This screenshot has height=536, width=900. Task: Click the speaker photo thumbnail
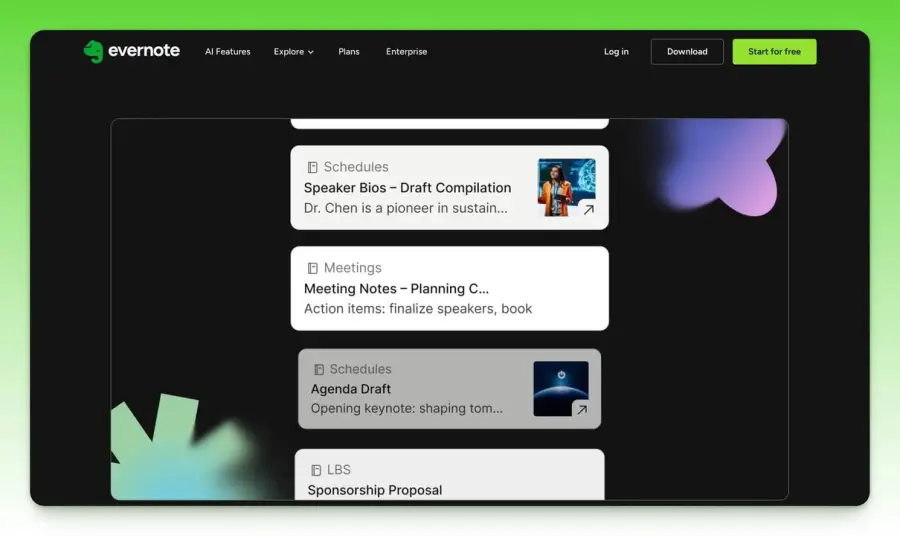tap(567, 188)
